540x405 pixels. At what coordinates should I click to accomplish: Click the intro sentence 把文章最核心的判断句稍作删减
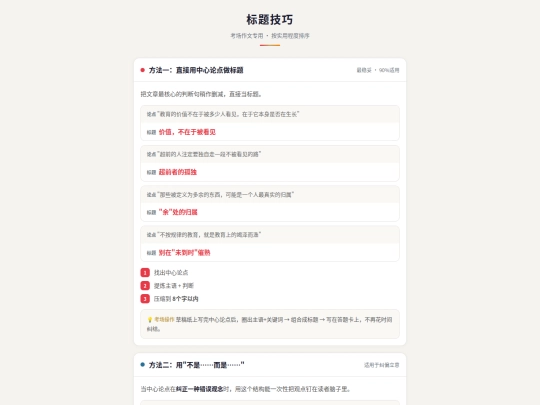[x=201, y=94]
